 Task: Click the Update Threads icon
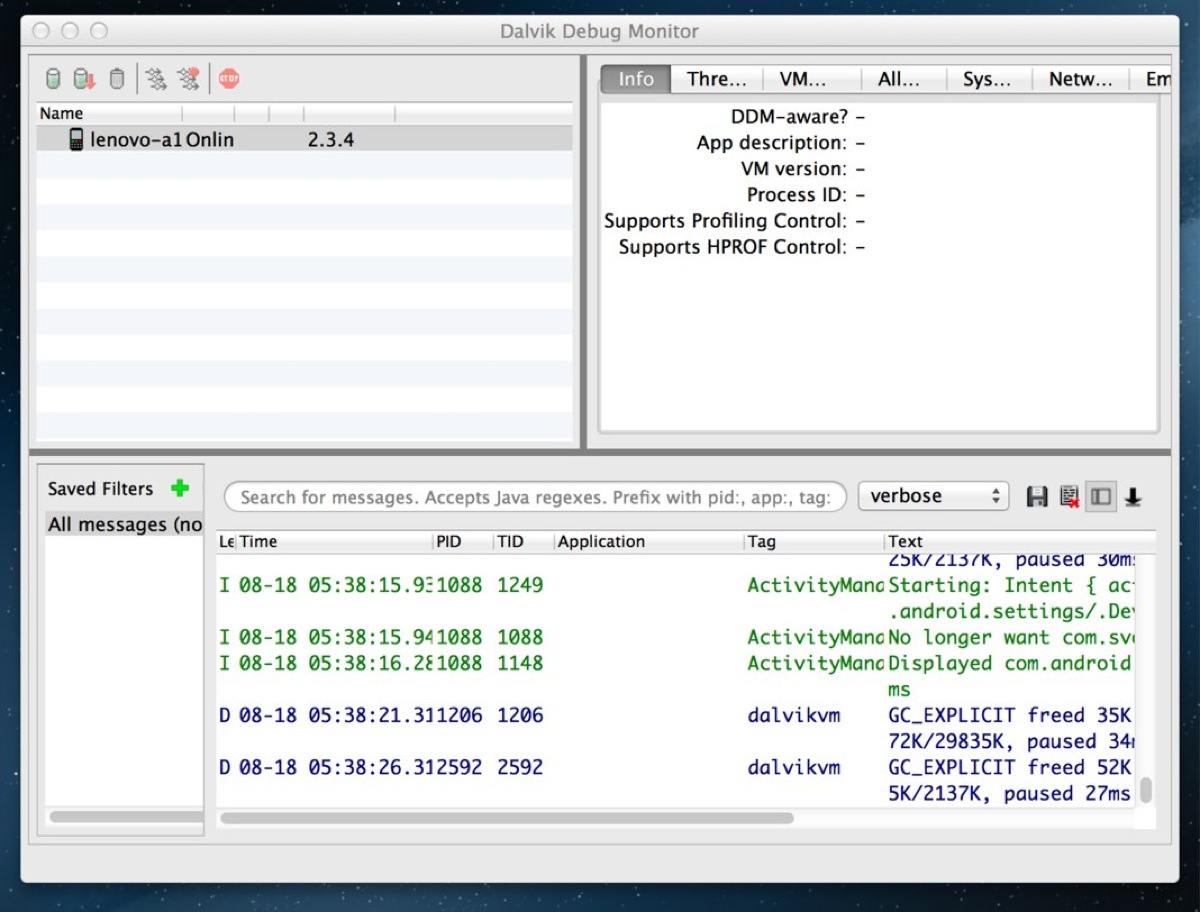click(155, 79)
